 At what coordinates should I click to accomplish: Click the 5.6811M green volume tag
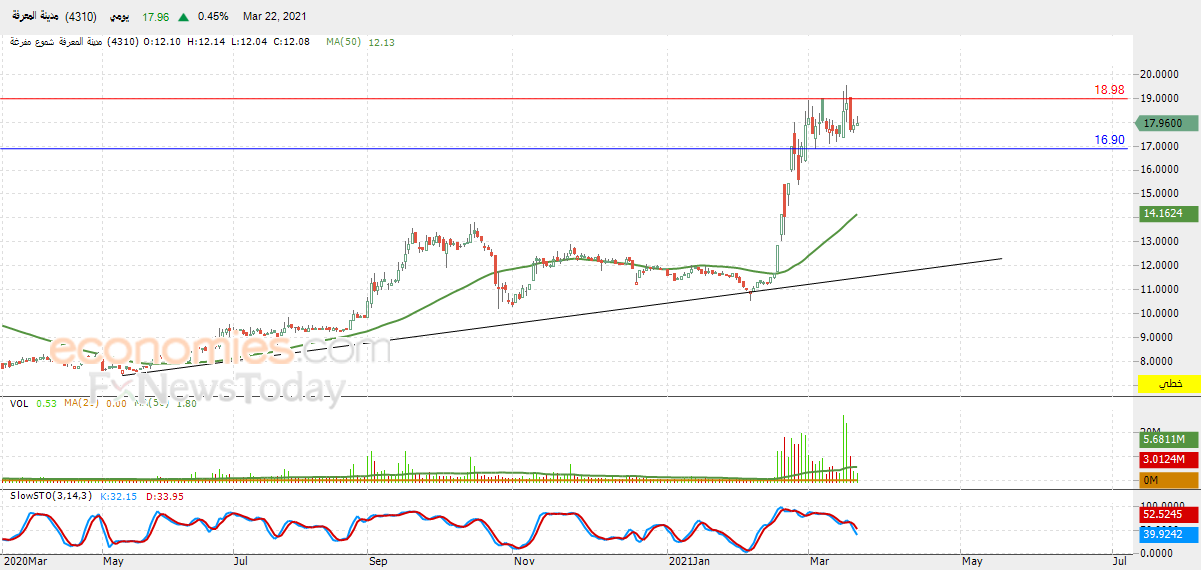(x=1163, y=440)
